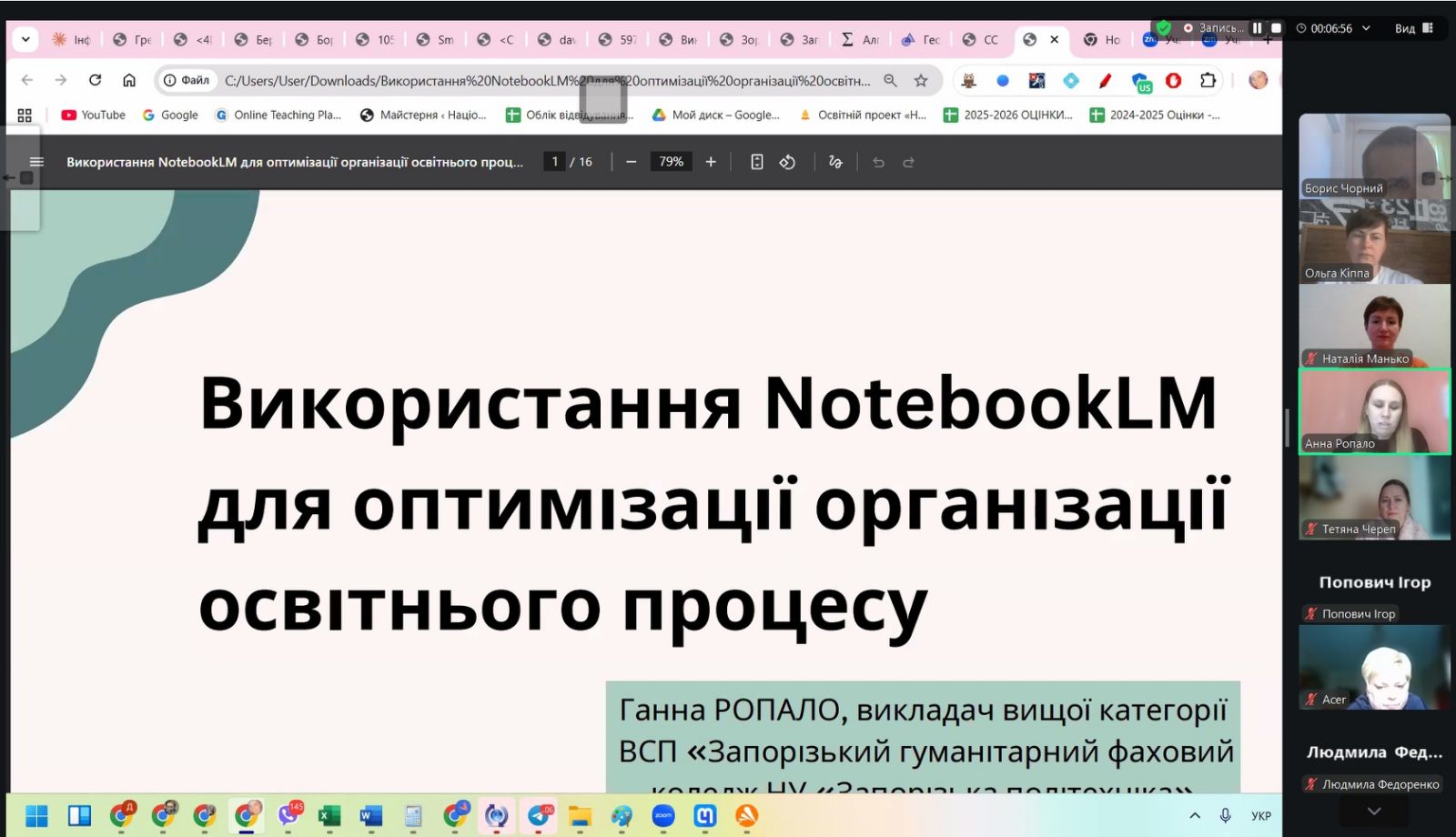The height and width of the screenshot is (837, 1456).
Task: Bookmark this page with the star icon
Action: pos(921,81)
